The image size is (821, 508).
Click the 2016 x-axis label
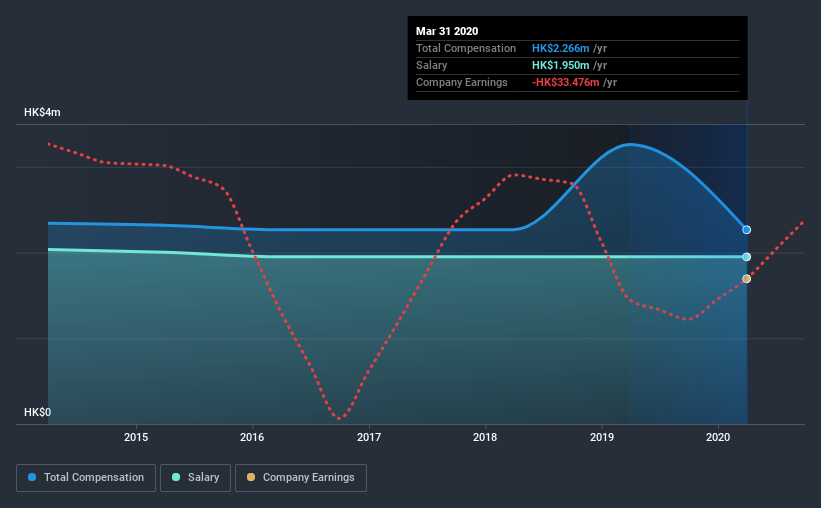pyautogui.click(x=252, y=437)
